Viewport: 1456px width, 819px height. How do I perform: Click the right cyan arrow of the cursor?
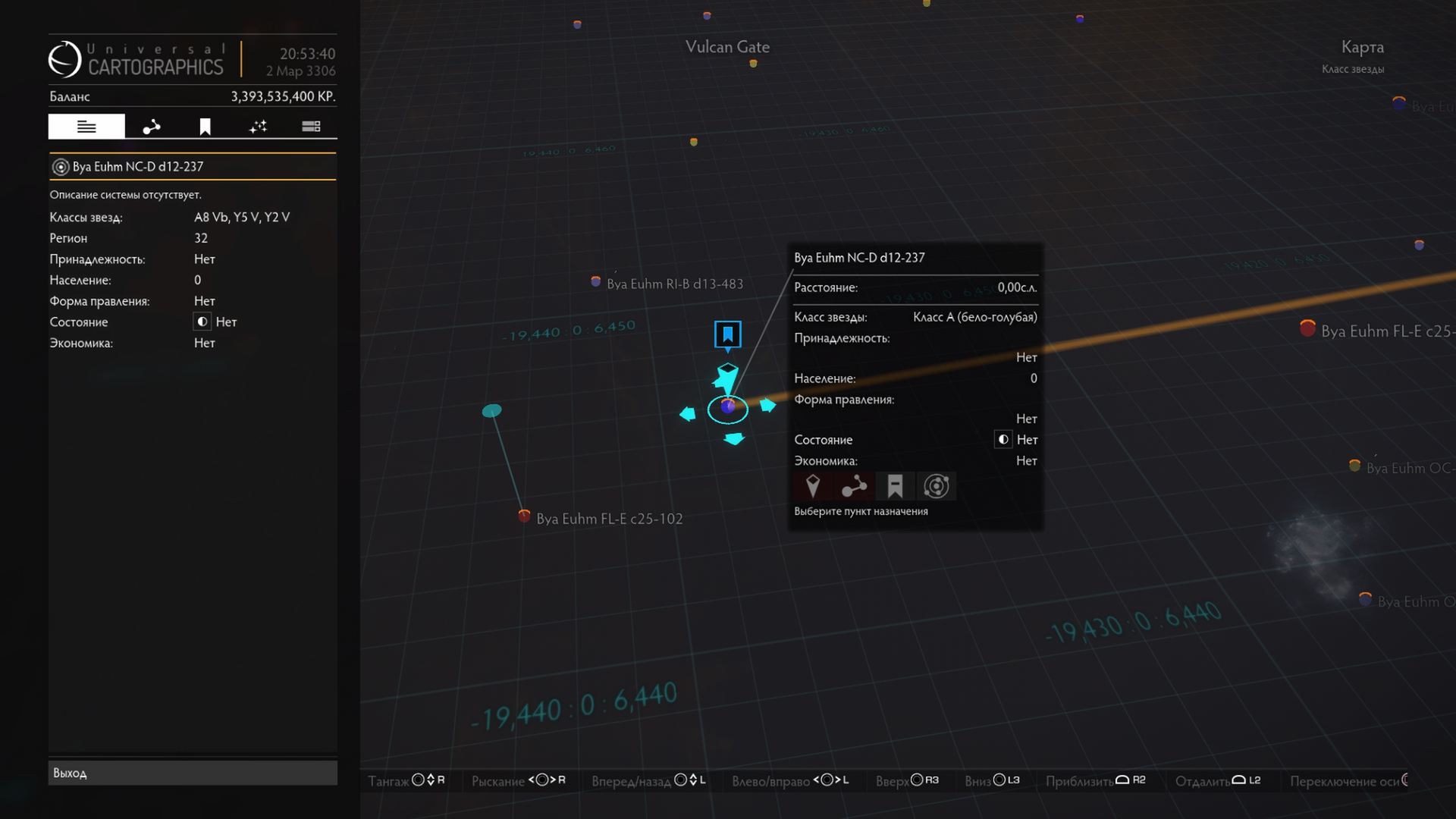pos(768,405)
